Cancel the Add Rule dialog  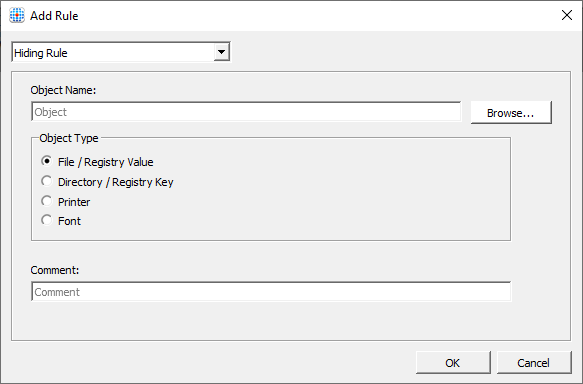point(534,362)
